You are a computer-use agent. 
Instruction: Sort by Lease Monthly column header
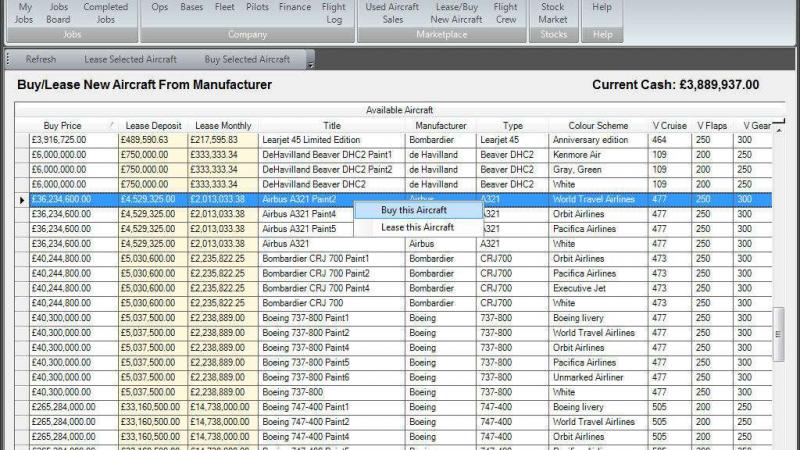[223, 126]
